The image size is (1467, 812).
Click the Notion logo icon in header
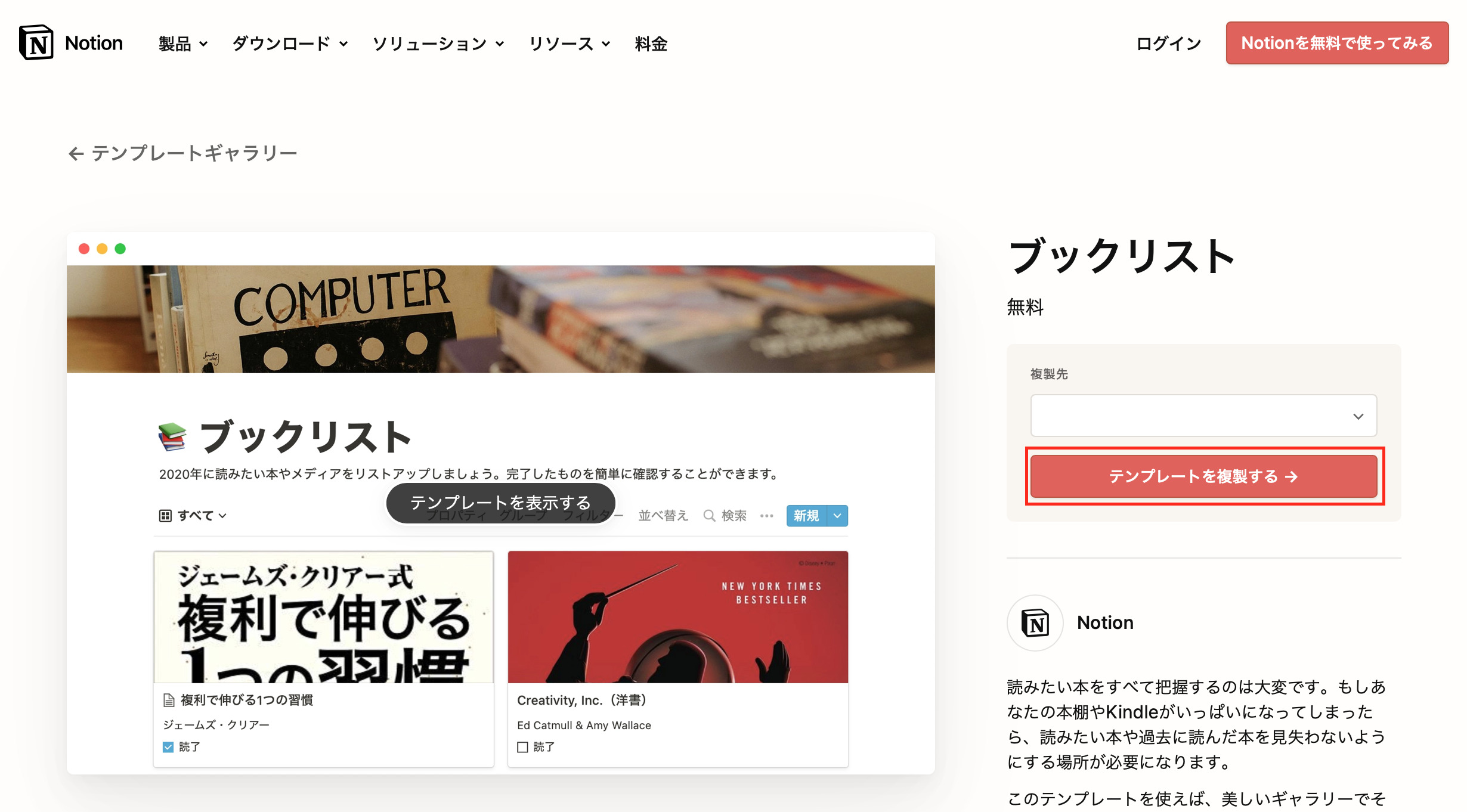pos(36,43)
